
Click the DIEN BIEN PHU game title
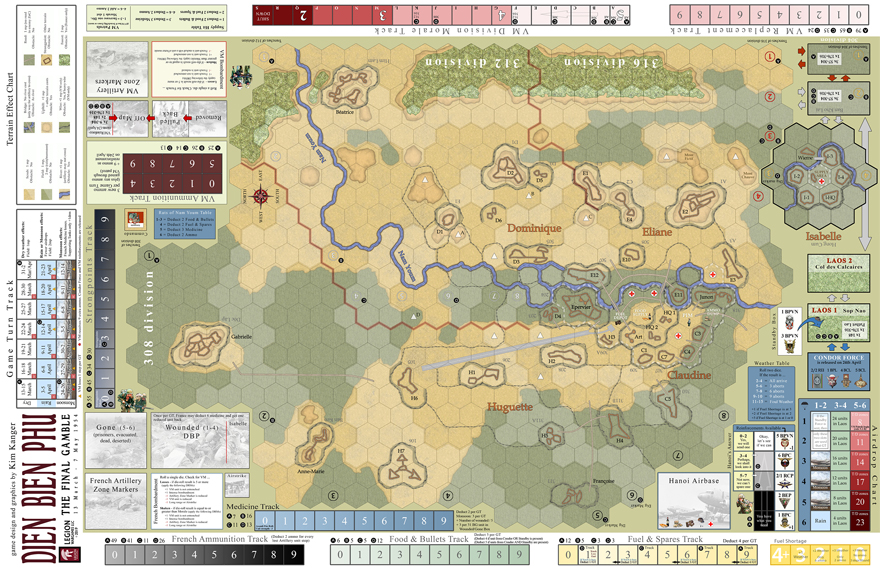tap(39, 488)
